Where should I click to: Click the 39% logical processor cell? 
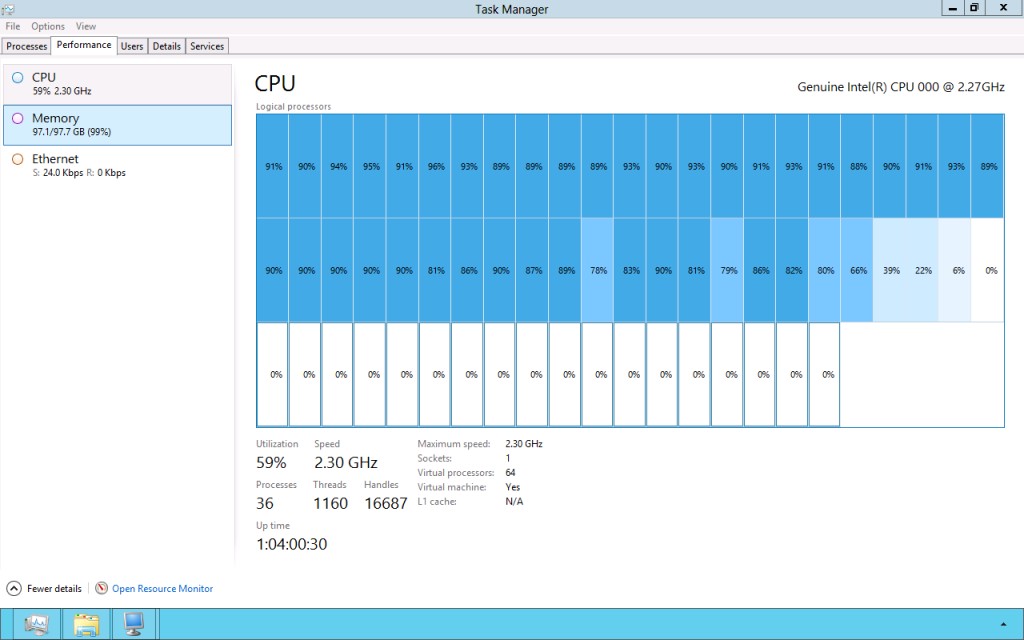(x=890, y=270)
